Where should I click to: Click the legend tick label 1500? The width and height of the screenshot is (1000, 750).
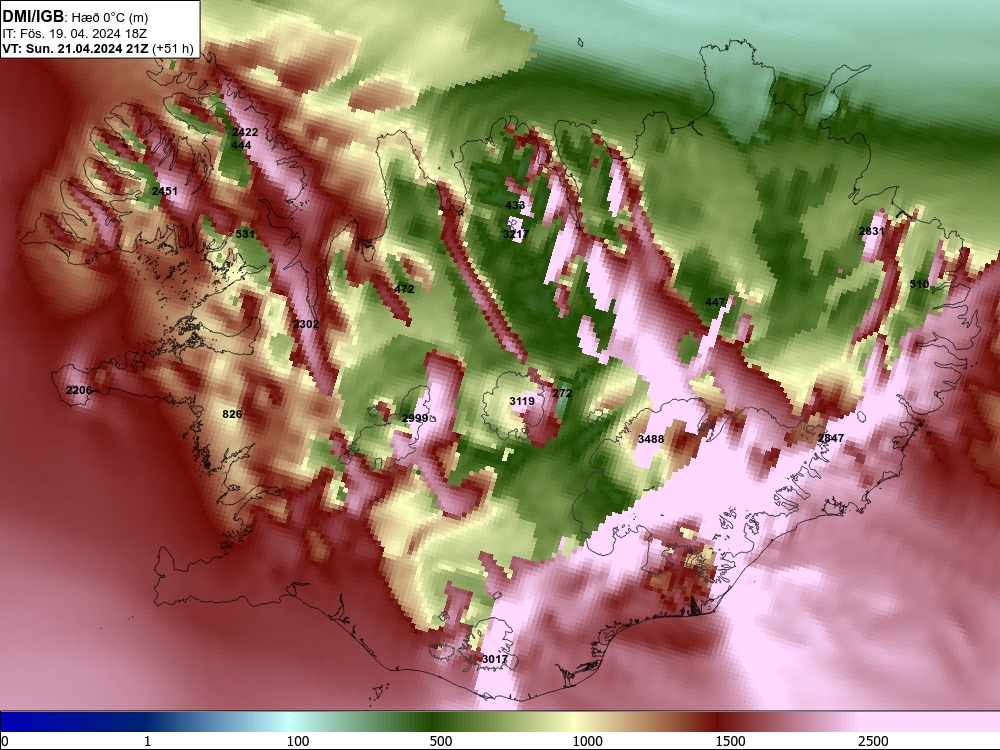point(730,741)
